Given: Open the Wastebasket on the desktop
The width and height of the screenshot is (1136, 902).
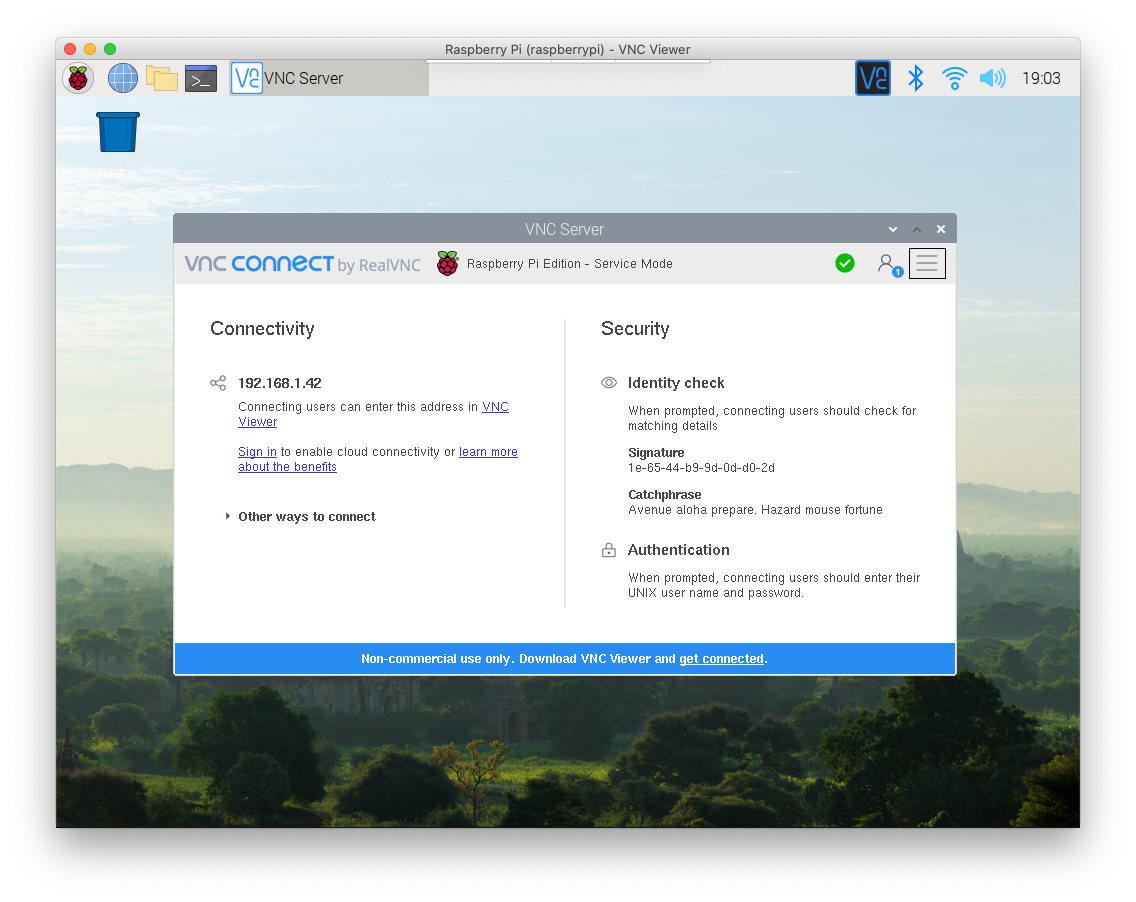Looking at the screenshot, I should coord(117,131).
